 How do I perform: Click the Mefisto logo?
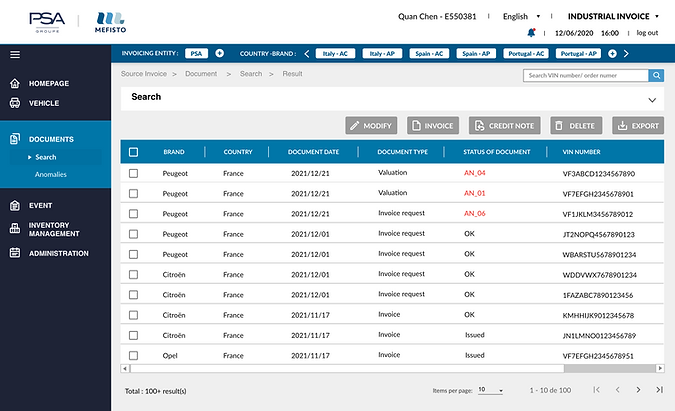coord(110,22)
